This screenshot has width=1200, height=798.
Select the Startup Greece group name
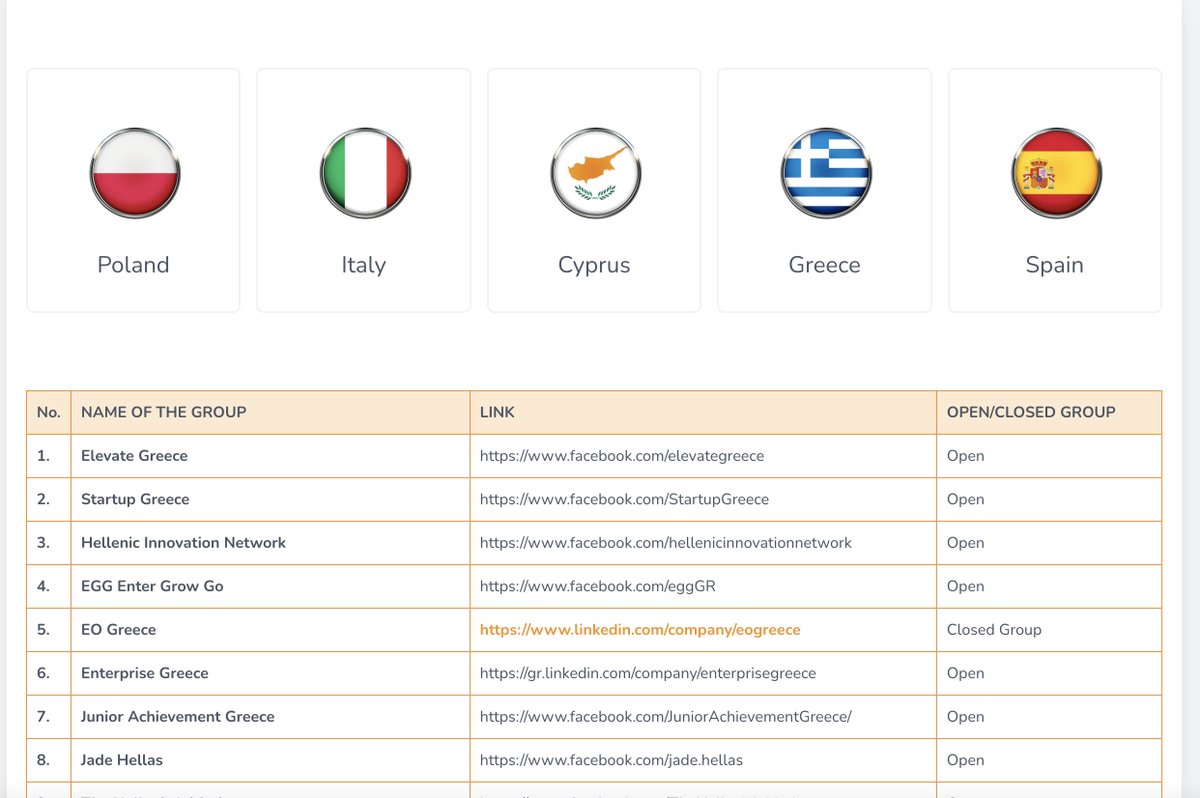pos(135,500)
